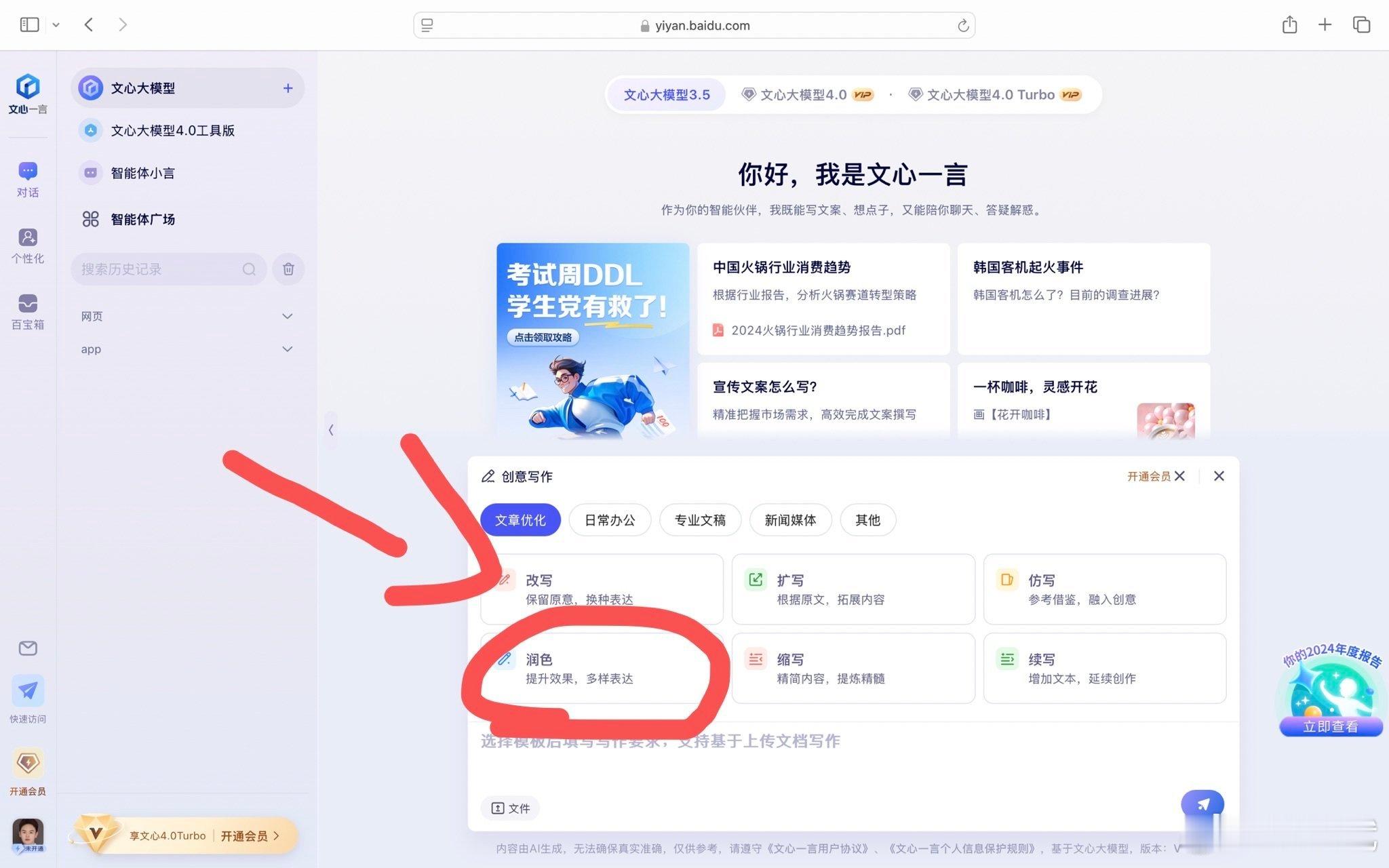Select 文心大模型 in the sidebar

(x=187, y=88)
